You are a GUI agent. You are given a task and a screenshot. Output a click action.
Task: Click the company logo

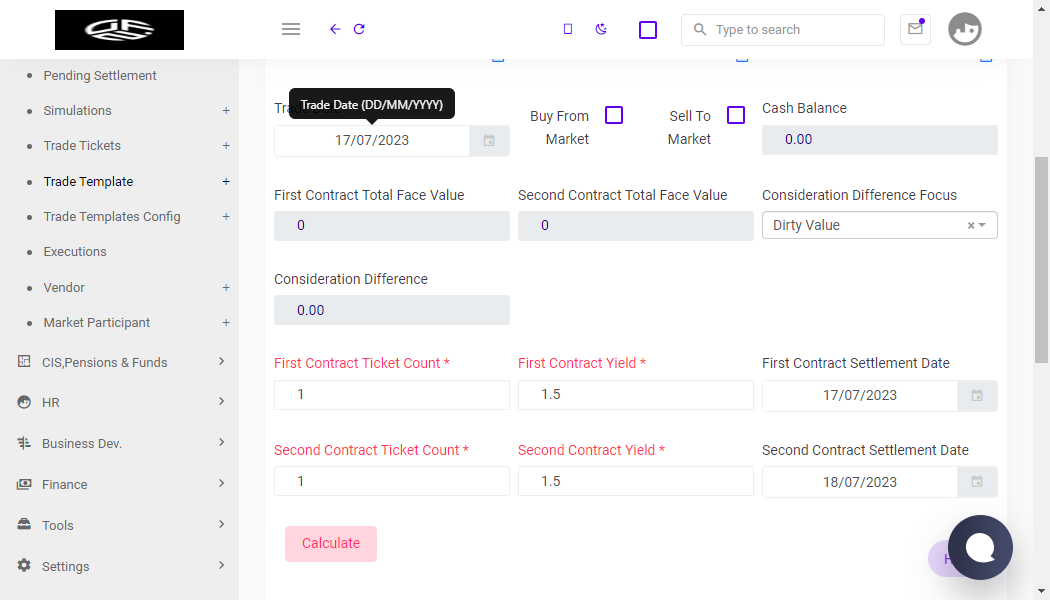119,29
